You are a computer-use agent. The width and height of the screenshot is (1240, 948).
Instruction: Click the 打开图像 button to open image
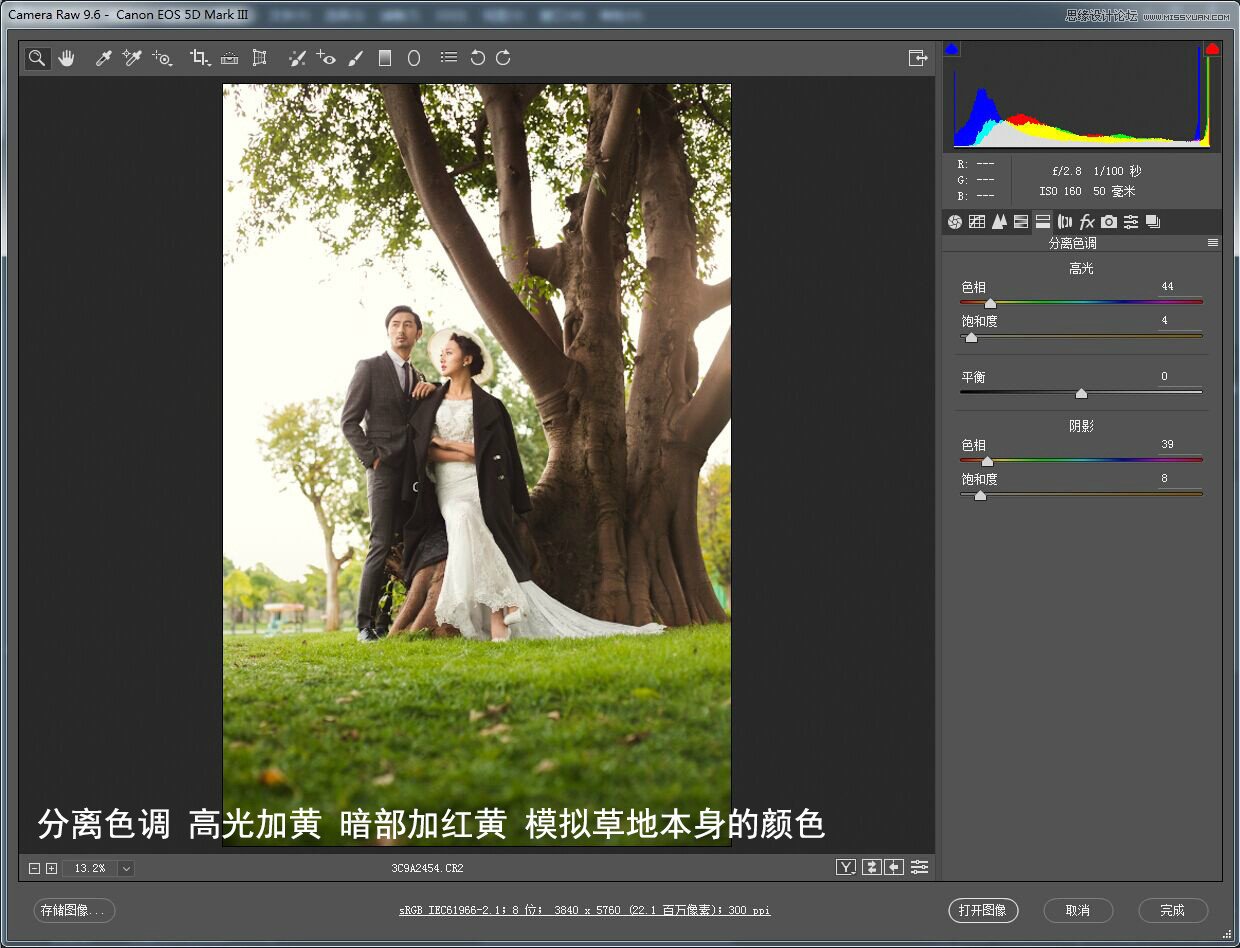pos(983,910)
